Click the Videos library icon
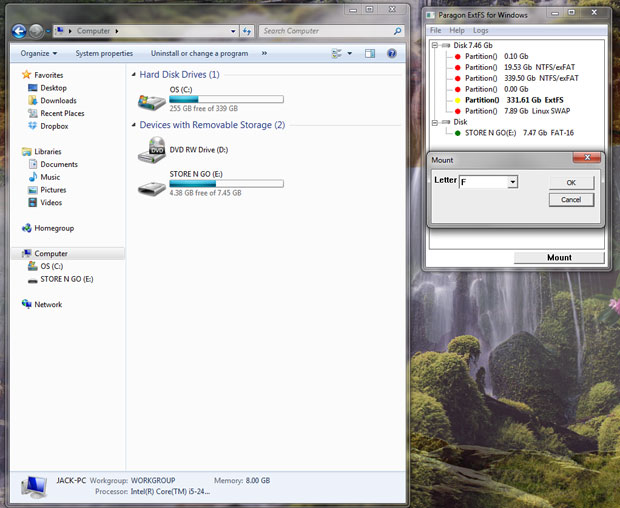The image size is (620, 508). click(33, 202)
